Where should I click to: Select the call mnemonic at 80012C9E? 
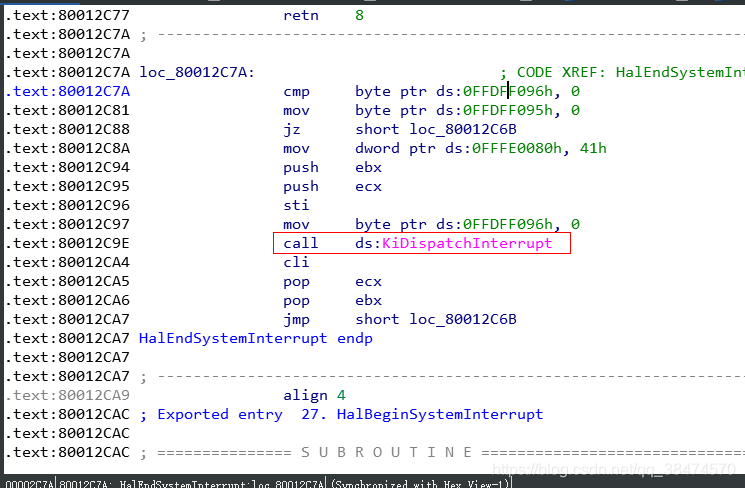[x=301, y=243]
